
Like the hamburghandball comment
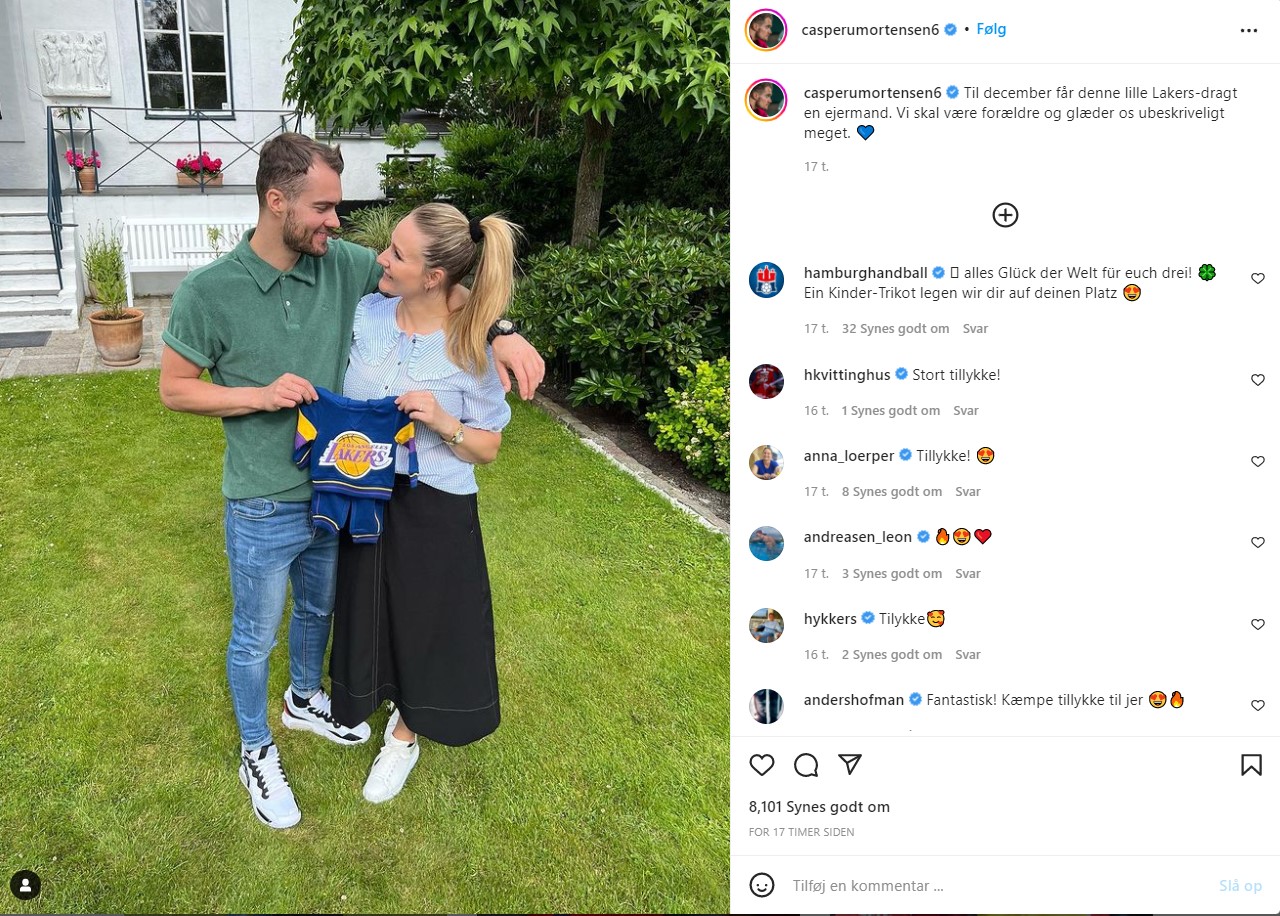1258,279
